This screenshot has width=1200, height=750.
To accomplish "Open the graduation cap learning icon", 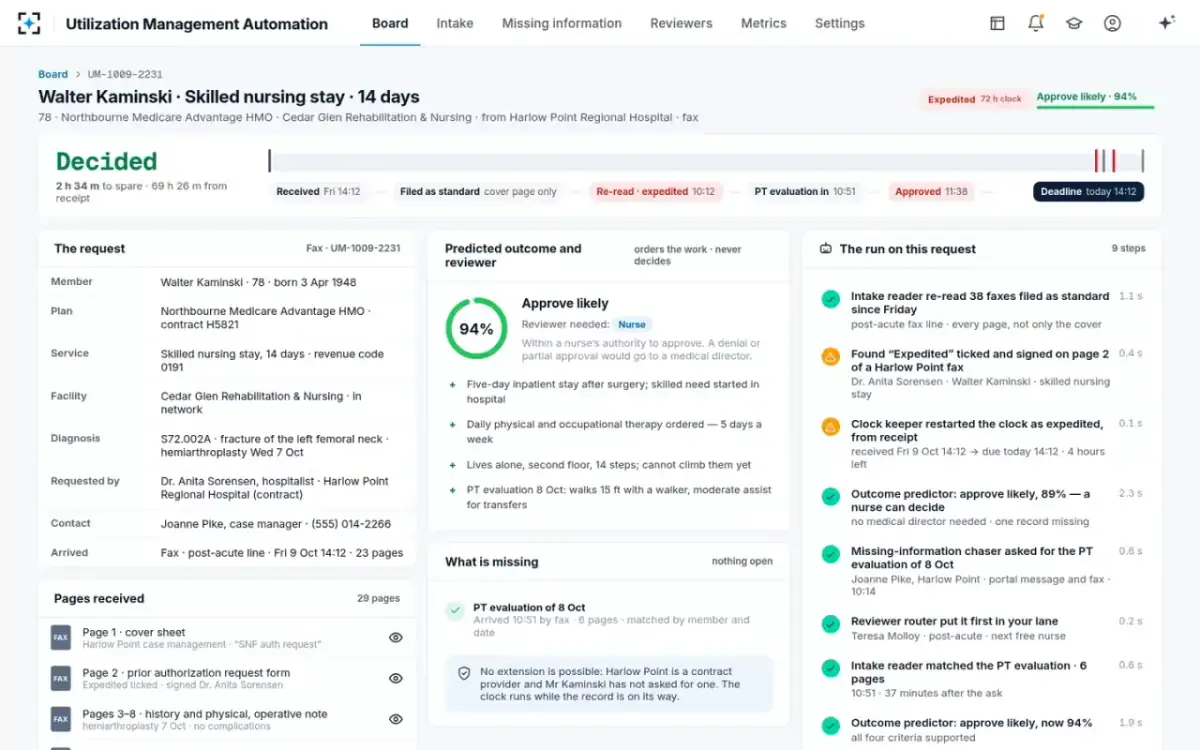I will 1074,23.
